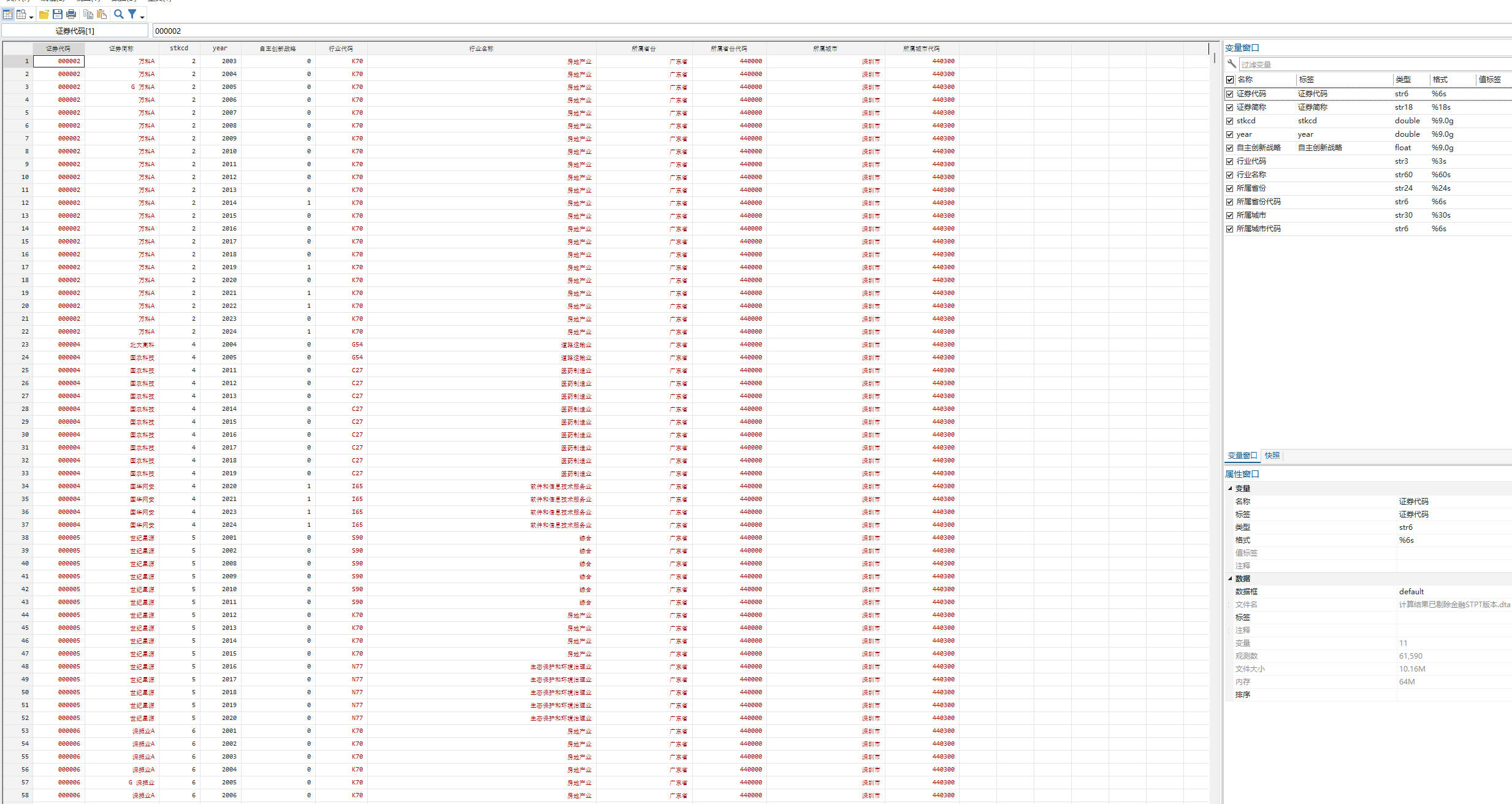Image resolution: width=1512 pixels, height=804 pixels.
Task: Collapse the 数据 section in properties
Action: pos(1230,579)
